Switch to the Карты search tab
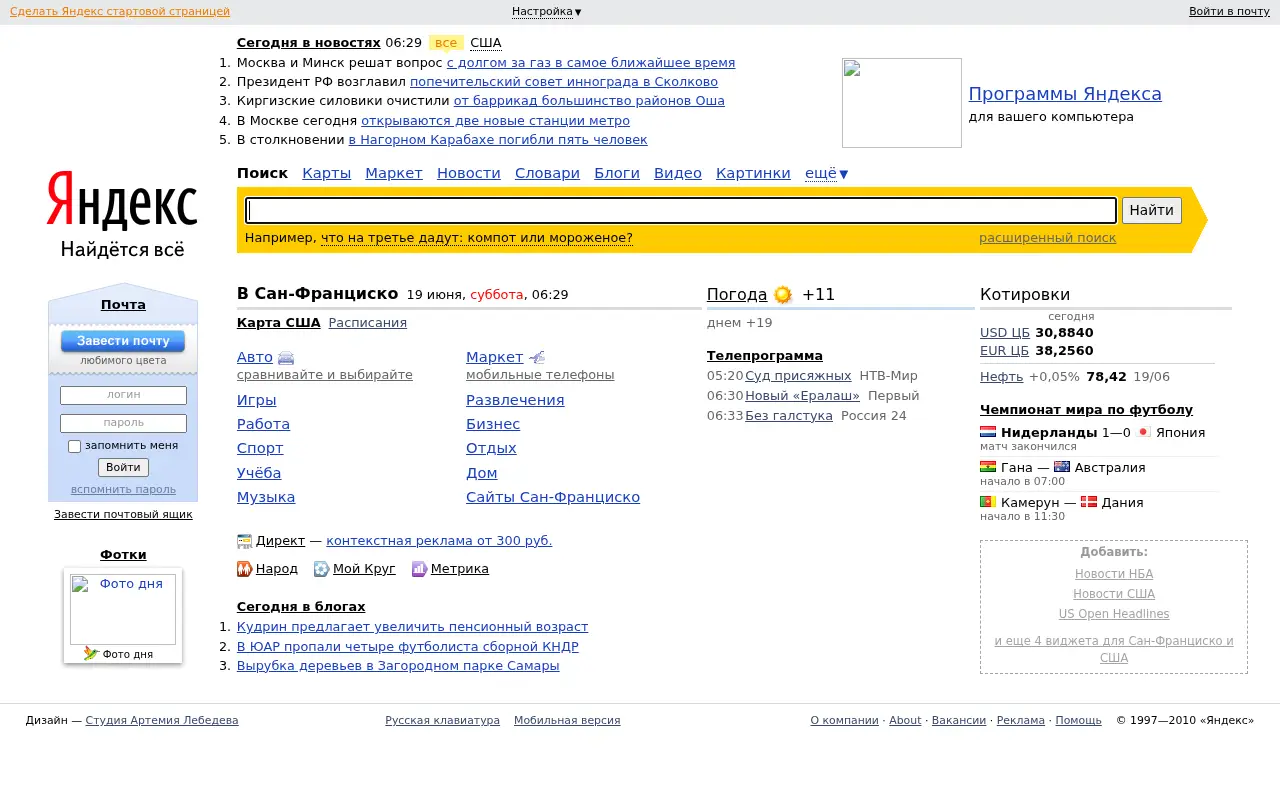1280x800 pixels. (327, 173)
